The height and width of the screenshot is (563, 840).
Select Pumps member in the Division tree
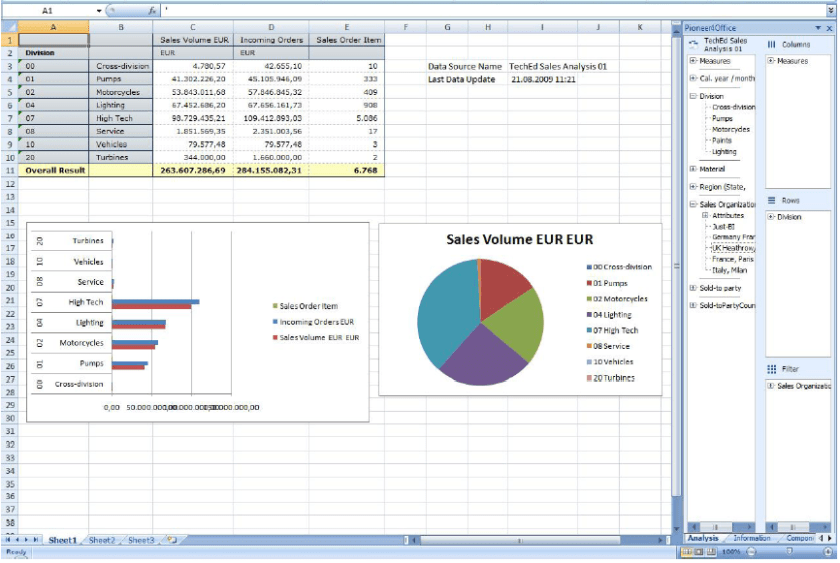[x=722, y=118]
